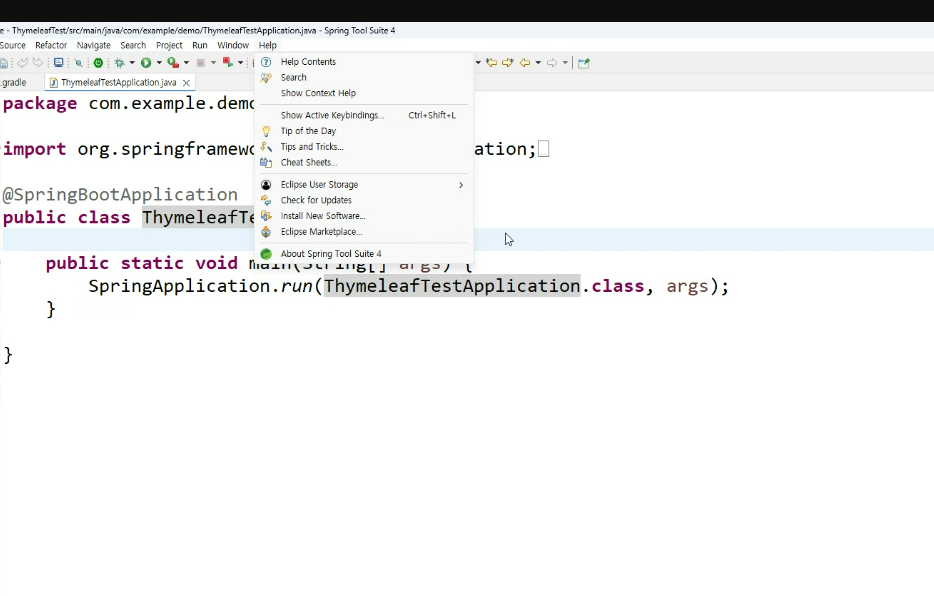Click the @SpringBootApplication annotation text

120,195
